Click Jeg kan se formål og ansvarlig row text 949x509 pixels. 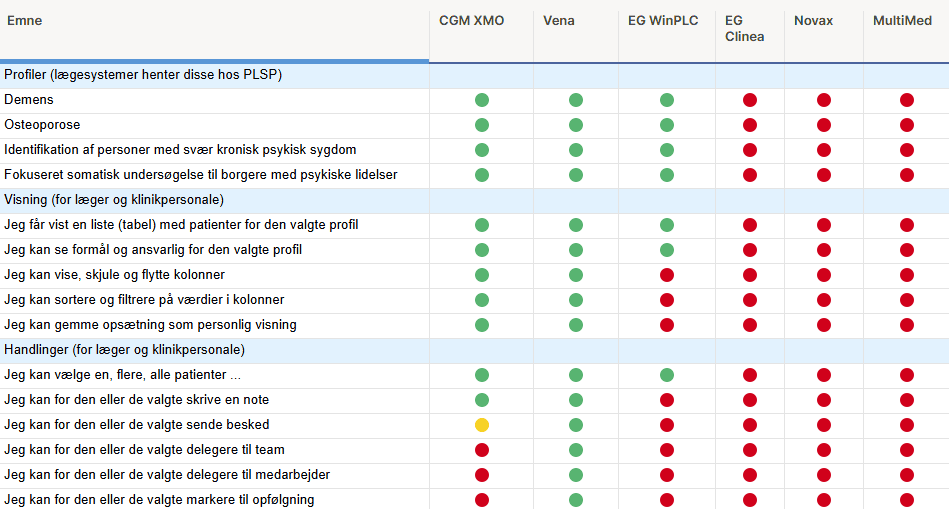tap(153, 250)
